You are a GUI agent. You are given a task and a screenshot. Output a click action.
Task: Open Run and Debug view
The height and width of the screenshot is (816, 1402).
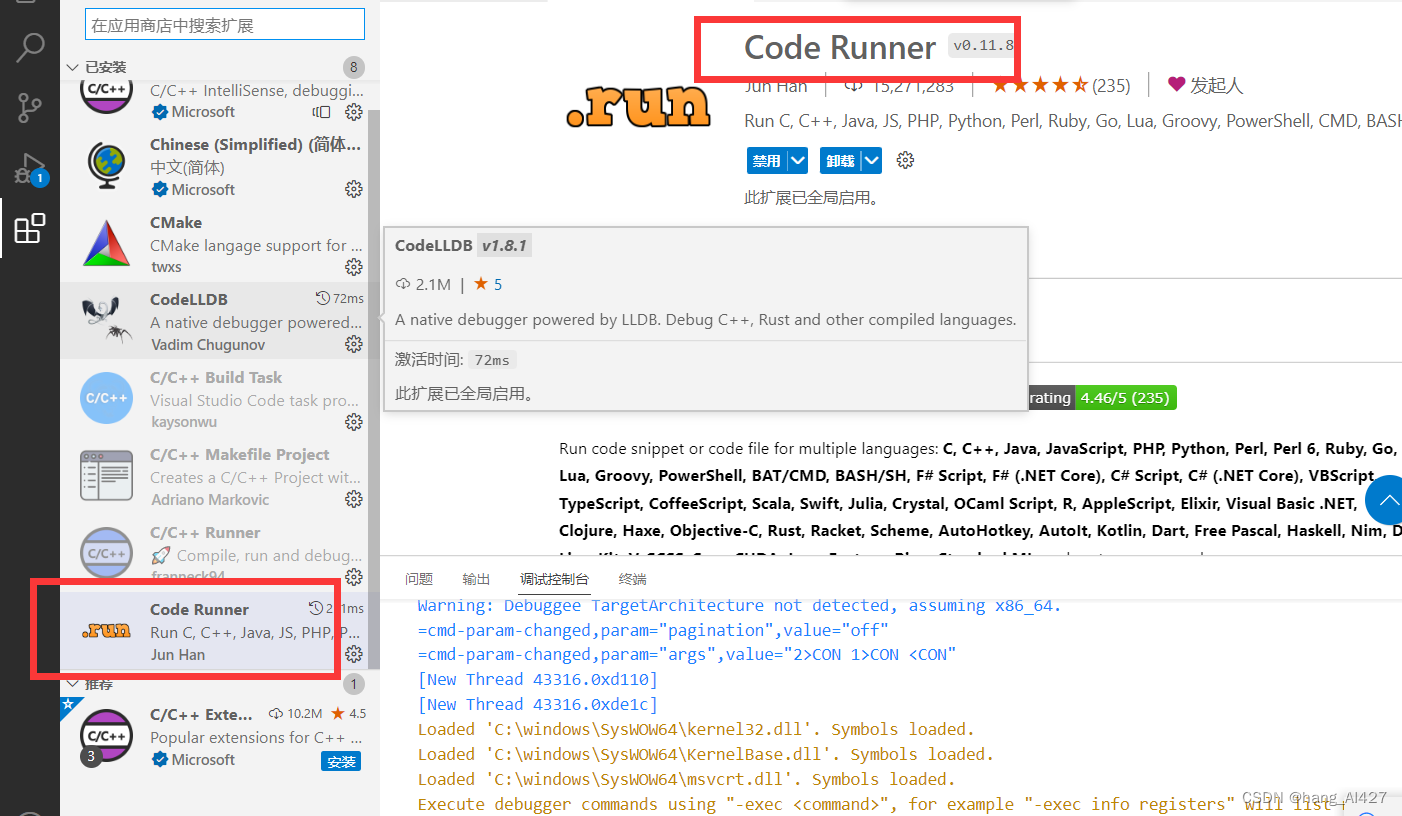click(x=30, y=168)
